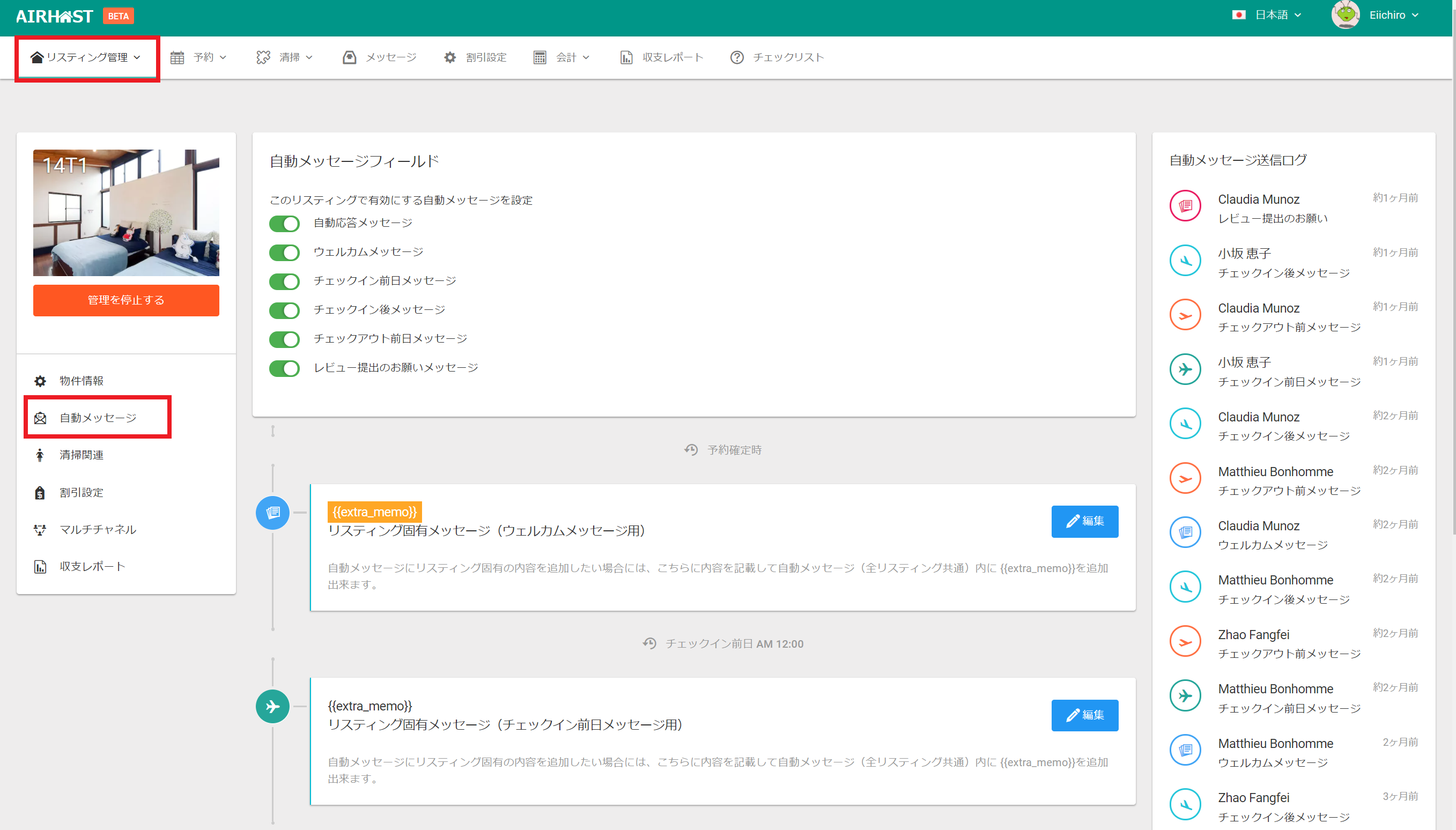Click 編集 for the welcome message field

coord(1084,521)
